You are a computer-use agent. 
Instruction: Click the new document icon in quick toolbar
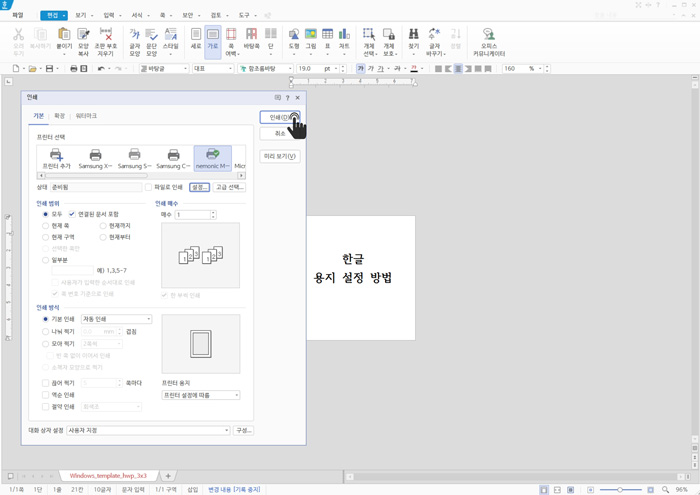(x=16, y=68)
